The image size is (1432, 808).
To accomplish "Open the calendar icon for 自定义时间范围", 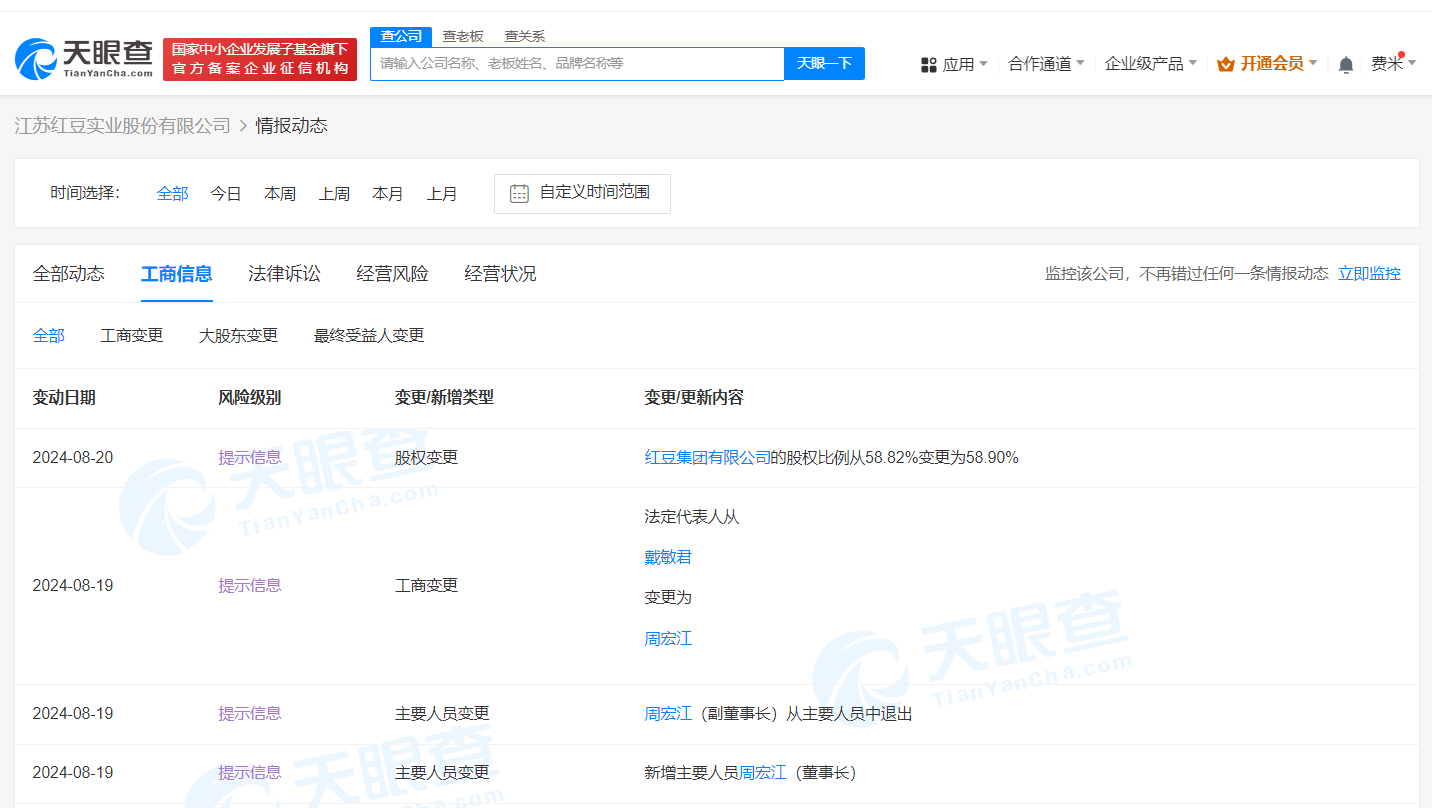I will coord(518,193).
